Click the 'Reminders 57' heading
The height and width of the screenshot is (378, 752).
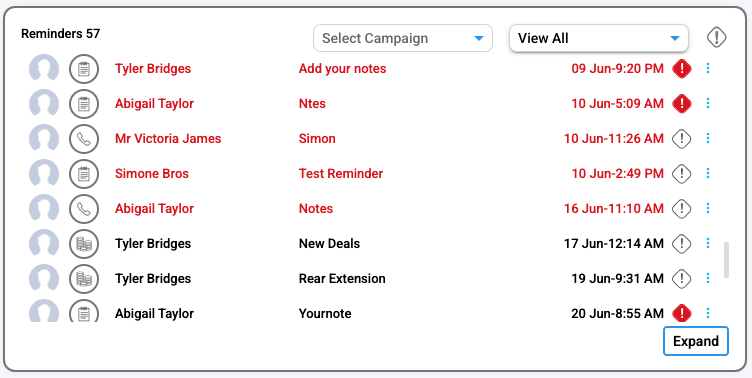60,34
